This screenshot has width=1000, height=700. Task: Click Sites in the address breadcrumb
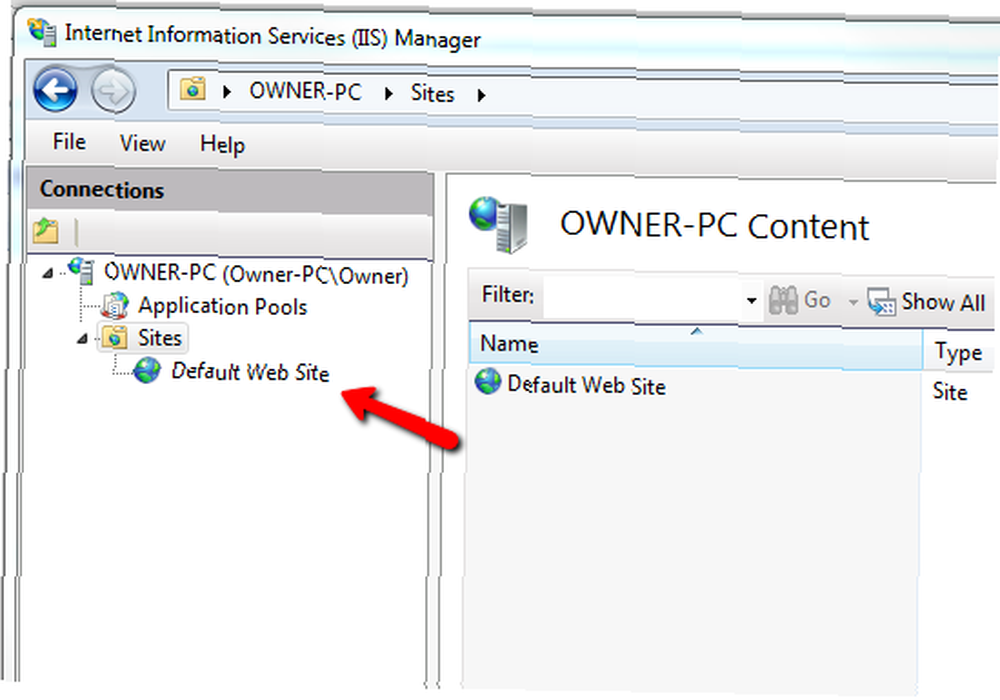(432, 94)
